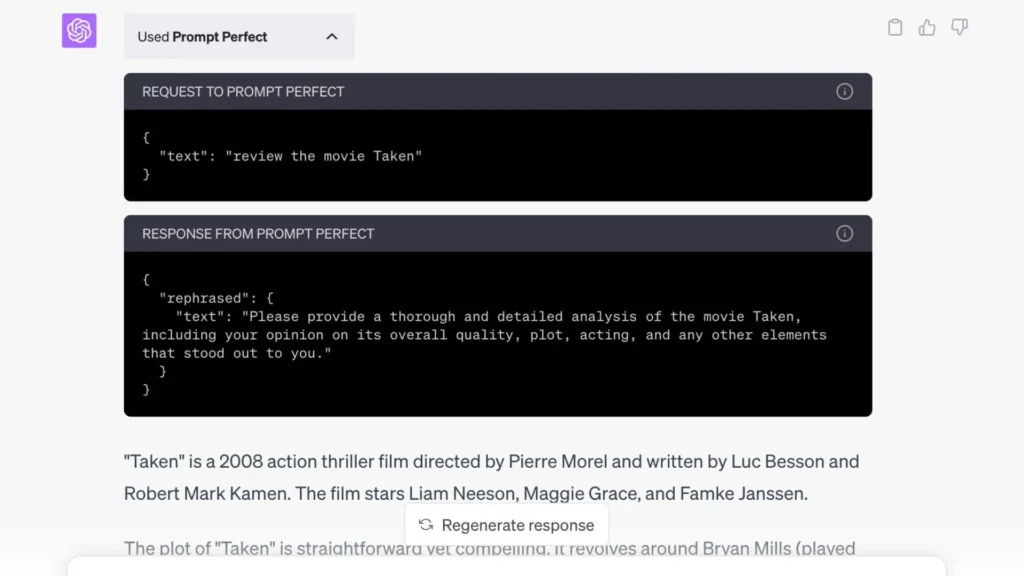The image size is (1024, 576).
Task: Copy the response with the clipboard icon
Action: [x=895, y=28]
